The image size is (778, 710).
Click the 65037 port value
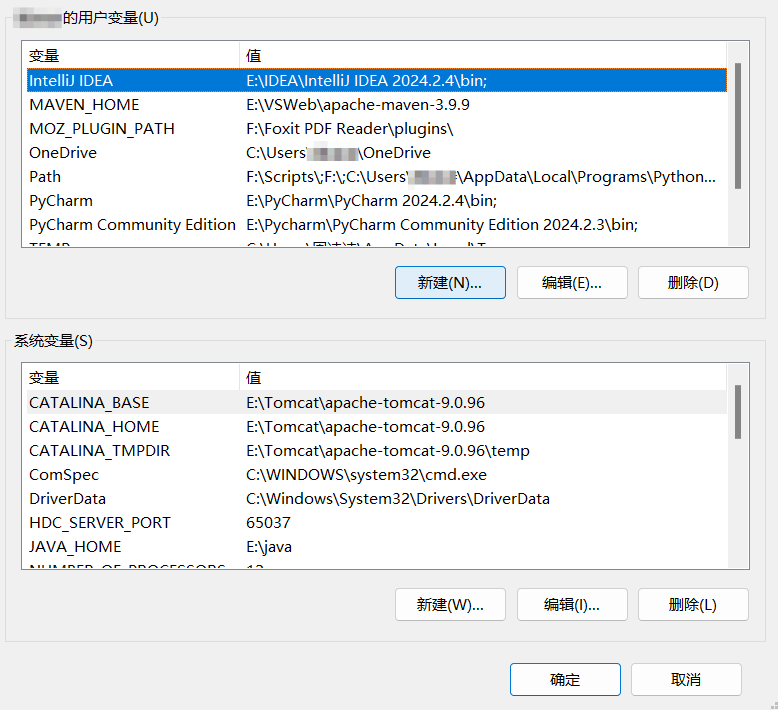(268, 522)
